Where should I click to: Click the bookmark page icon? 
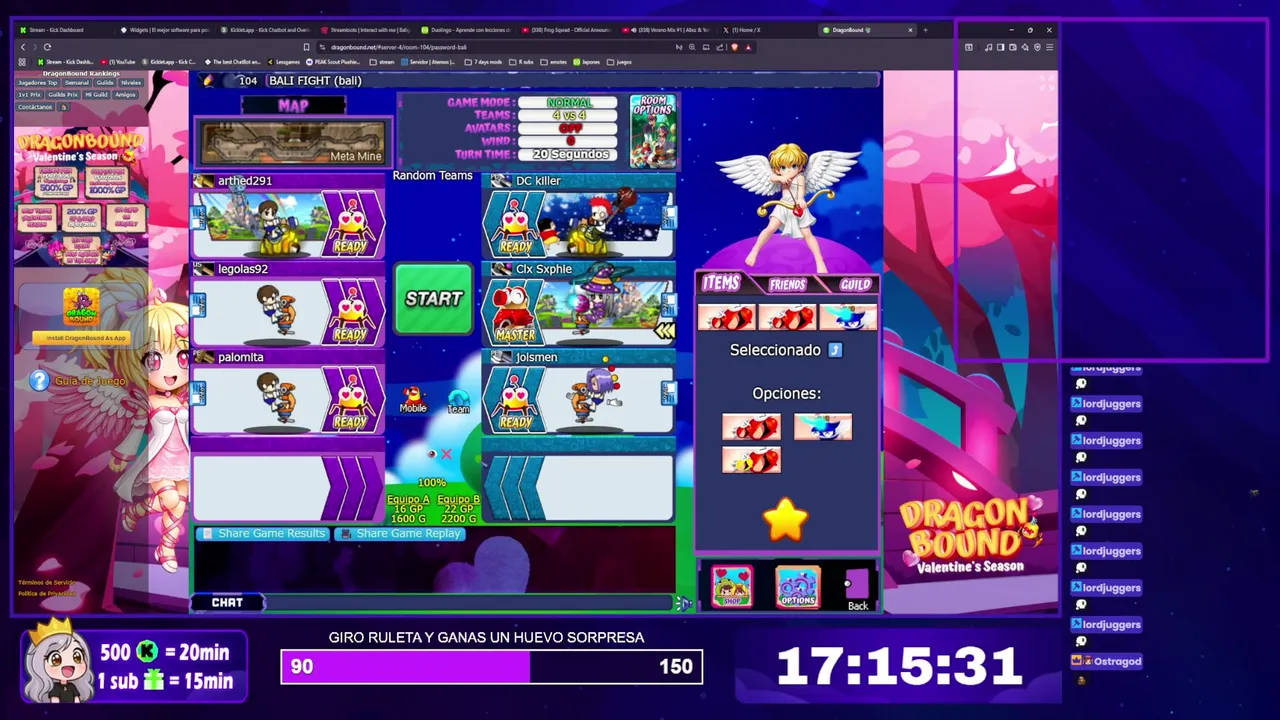tap(306, 47)
